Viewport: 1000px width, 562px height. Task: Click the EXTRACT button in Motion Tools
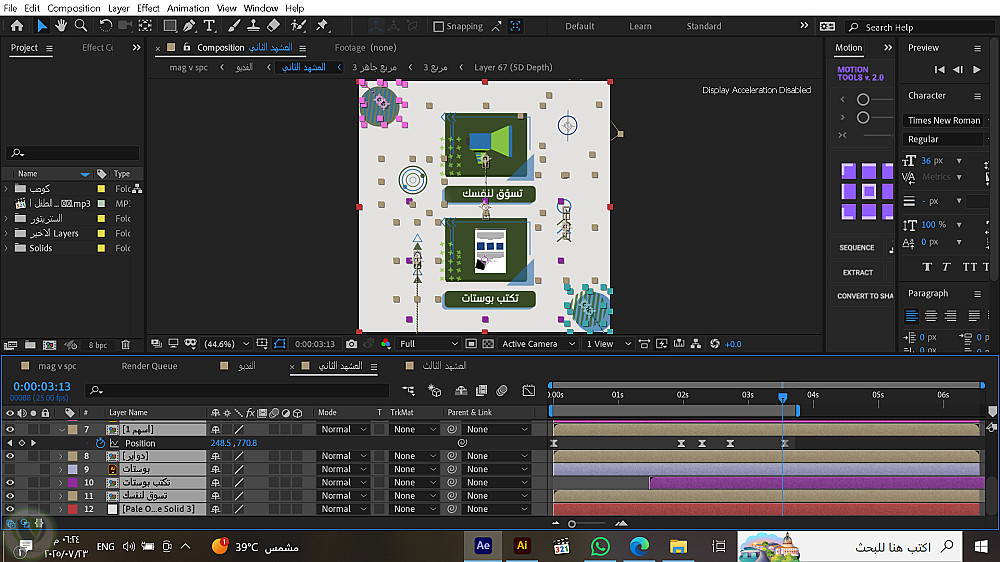pyautogui.click(x=857, y=272)
